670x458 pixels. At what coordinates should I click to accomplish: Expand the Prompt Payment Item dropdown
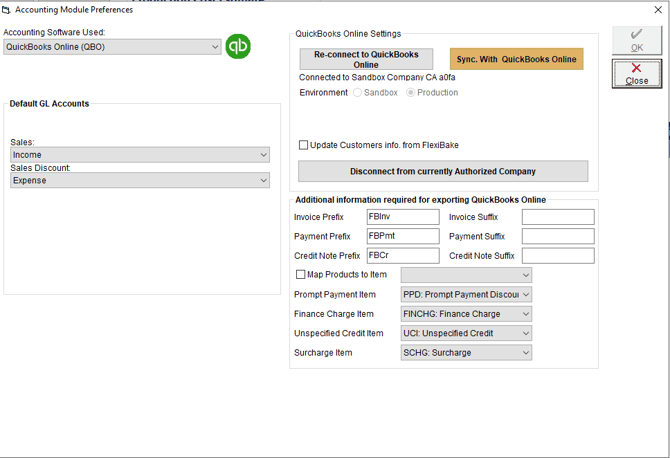[x=466, y=294]
